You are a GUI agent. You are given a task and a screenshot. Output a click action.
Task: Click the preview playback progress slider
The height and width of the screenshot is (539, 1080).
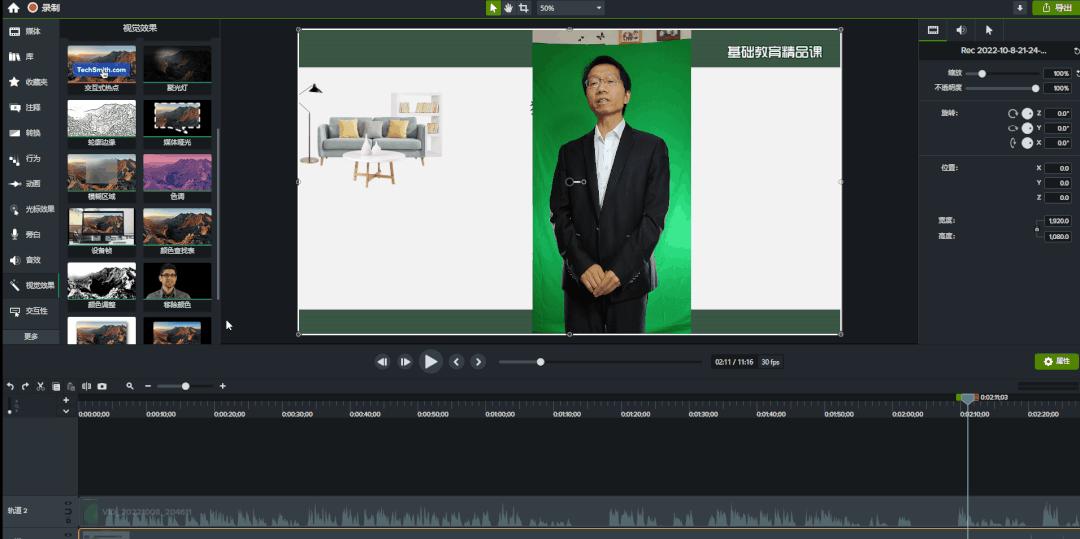[600, 361]
